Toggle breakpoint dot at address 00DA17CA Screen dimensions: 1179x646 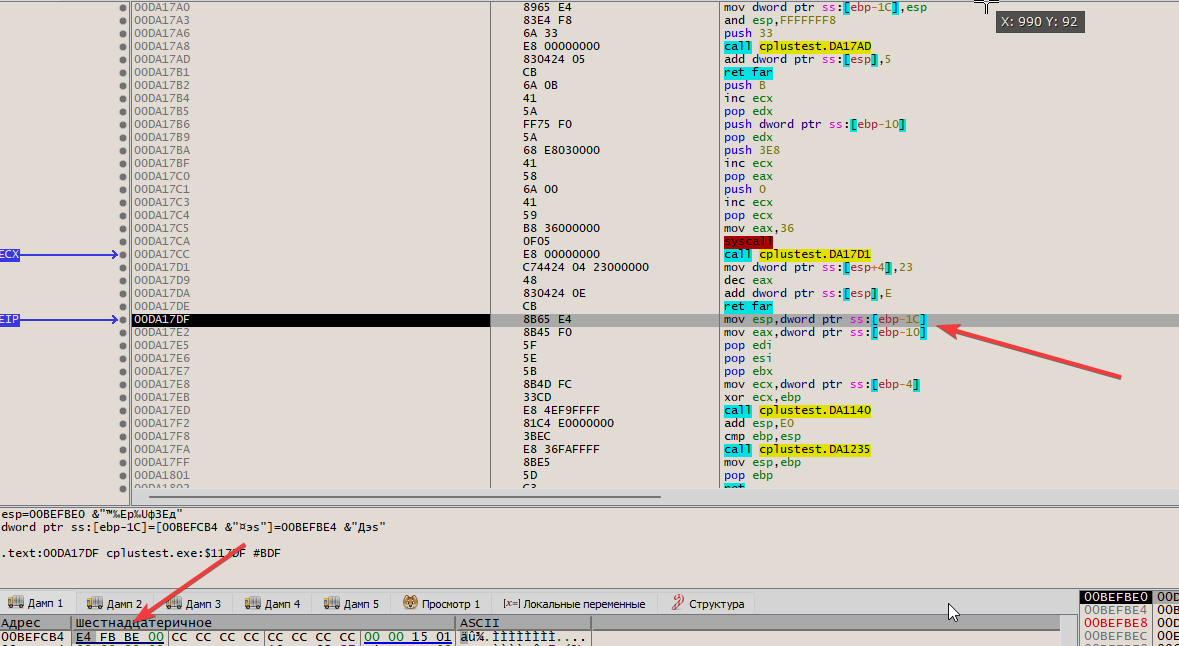123,242
